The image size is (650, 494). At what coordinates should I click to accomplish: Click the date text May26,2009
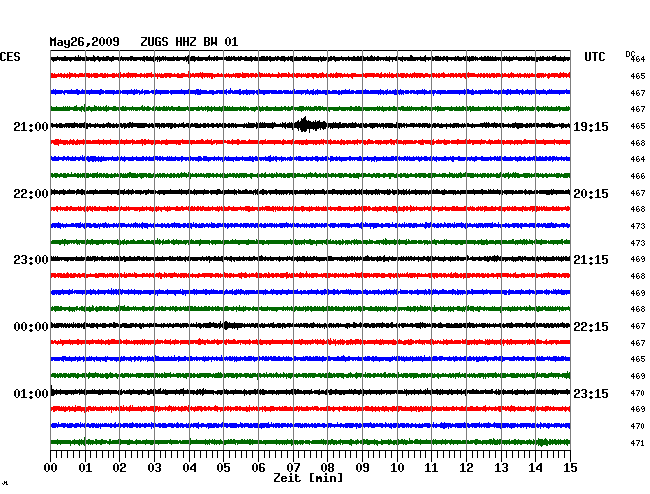[85, 42]
